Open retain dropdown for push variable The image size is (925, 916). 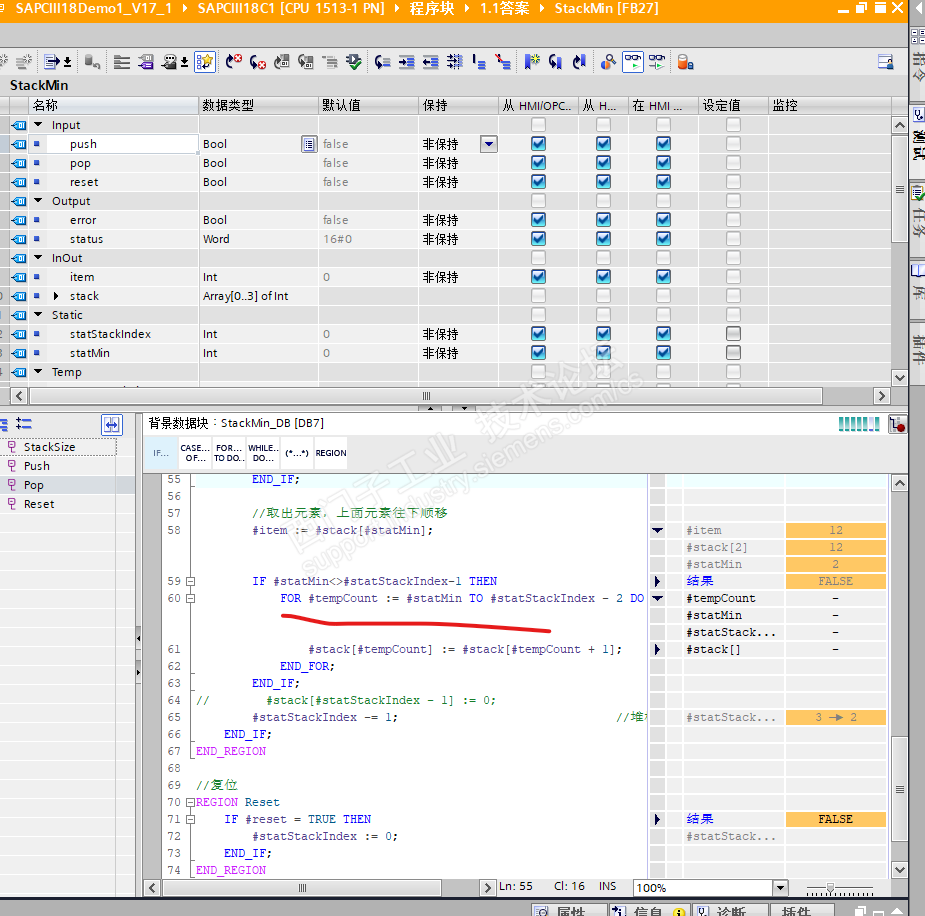[488, 144]
